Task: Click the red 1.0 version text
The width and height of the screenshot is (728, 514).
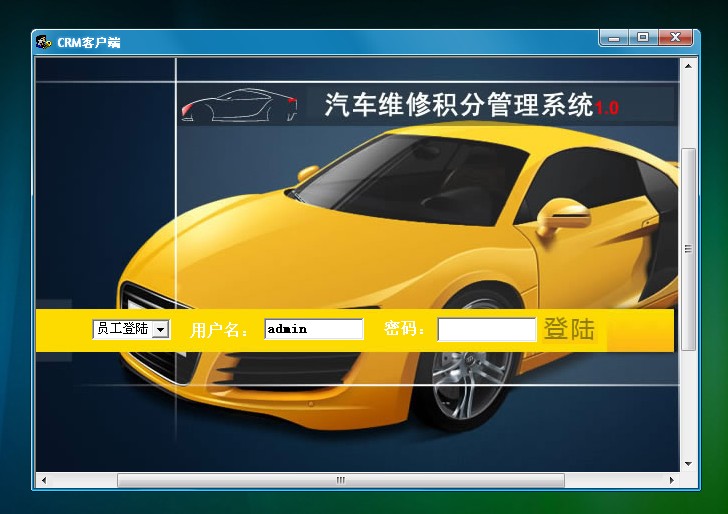Action: 607,108
